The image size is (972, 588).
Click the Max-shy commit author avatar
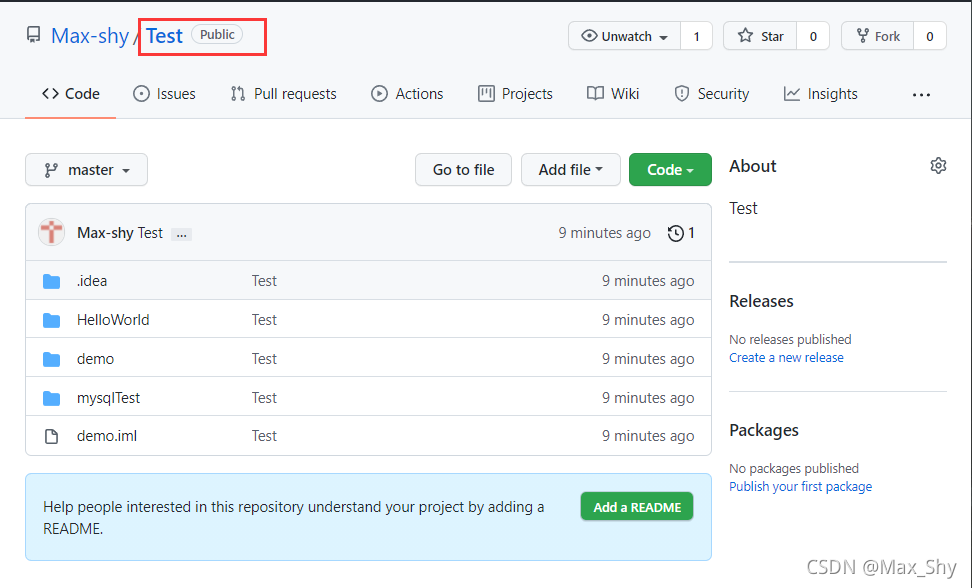click(x=51, y=232)
